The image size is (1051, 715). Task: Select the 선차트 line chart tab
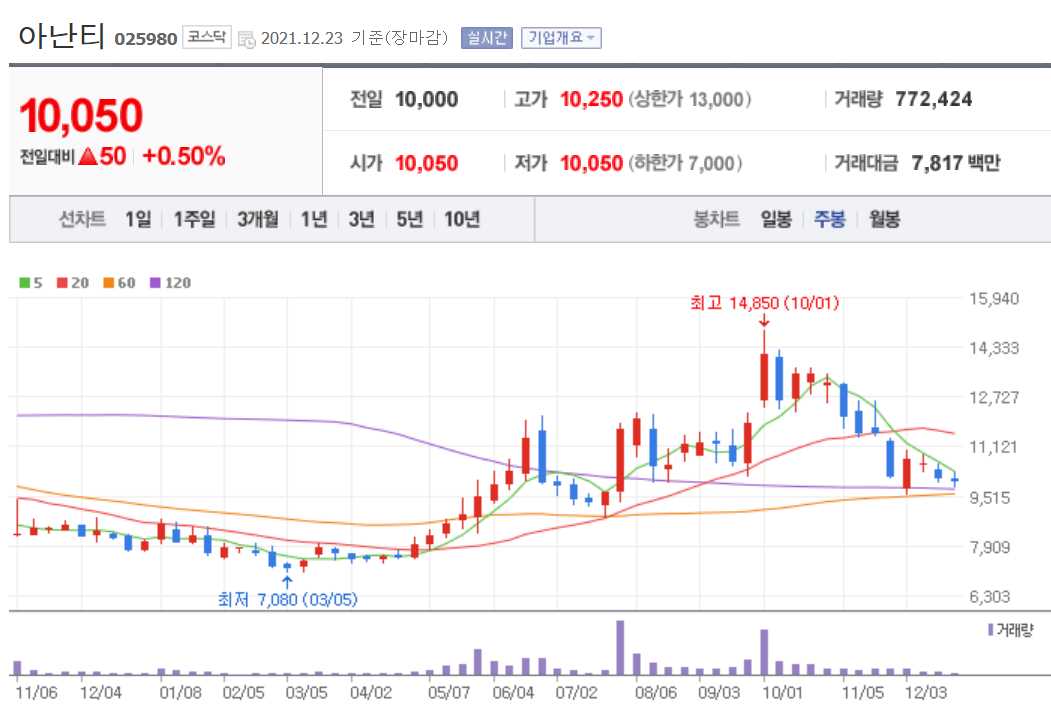[x=84, y=219]
